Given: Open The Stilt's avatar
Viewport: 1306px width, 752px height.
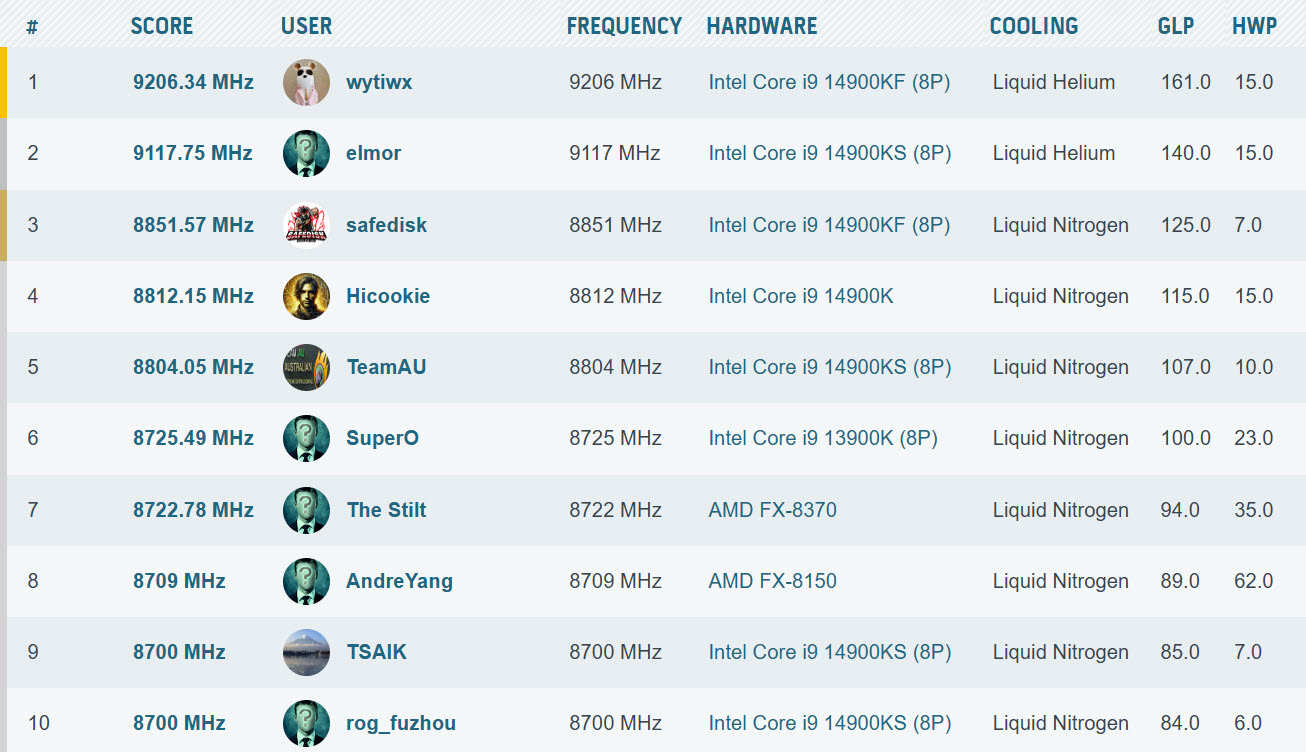Looking at the screenshot, I should tap(306, 510).
